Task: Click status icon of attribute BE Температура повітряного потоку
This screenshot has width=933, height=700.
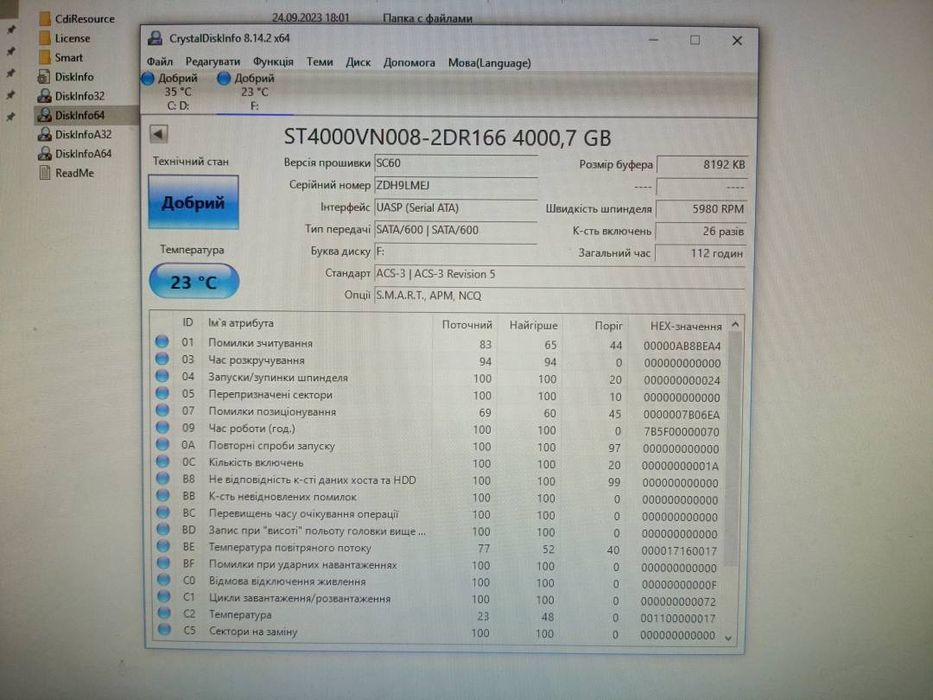Action: click(164, 546)
